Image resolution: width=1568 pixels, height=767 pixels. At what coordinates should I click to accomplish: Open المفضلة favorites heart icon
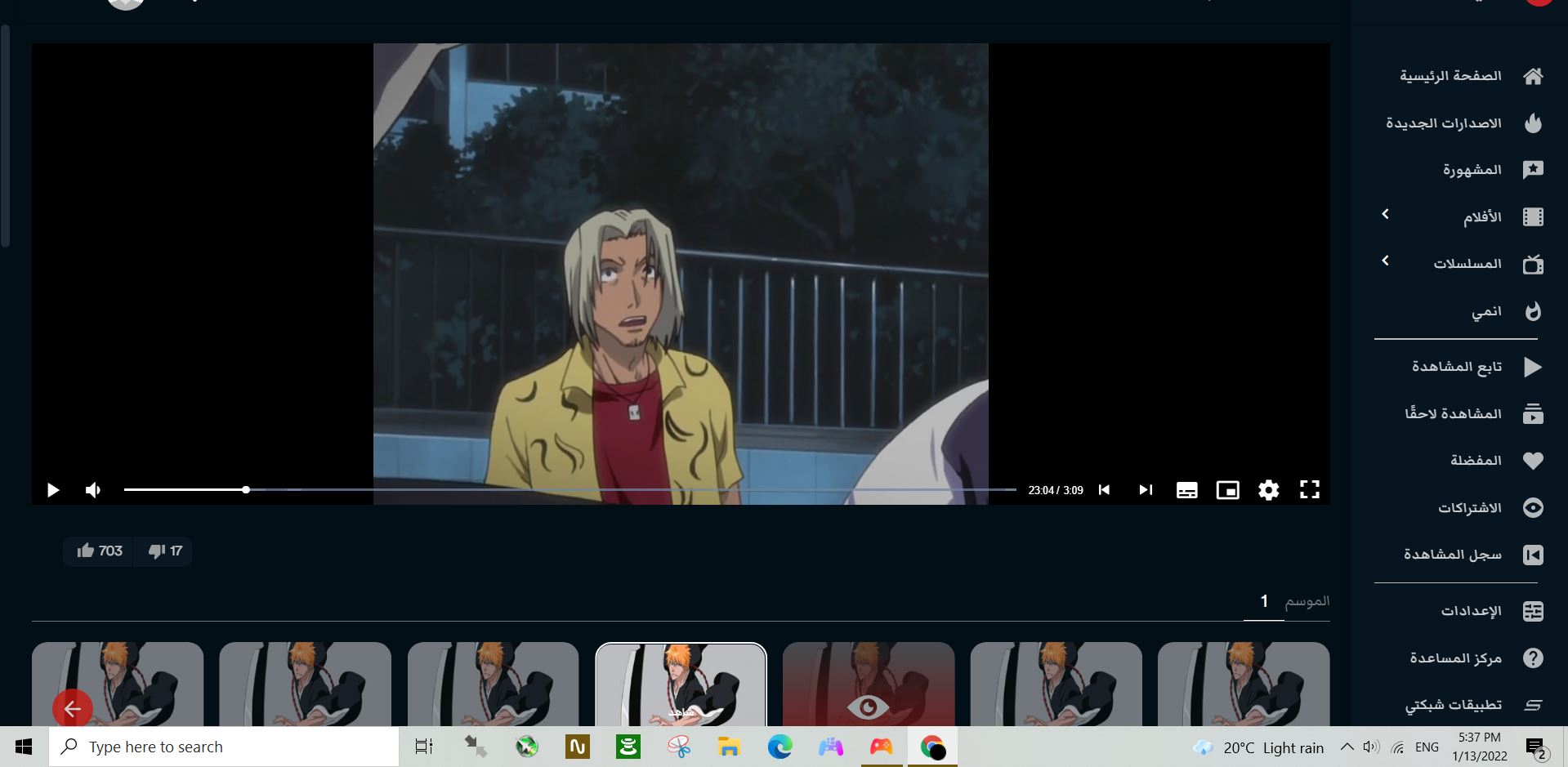pos(1533,461)
